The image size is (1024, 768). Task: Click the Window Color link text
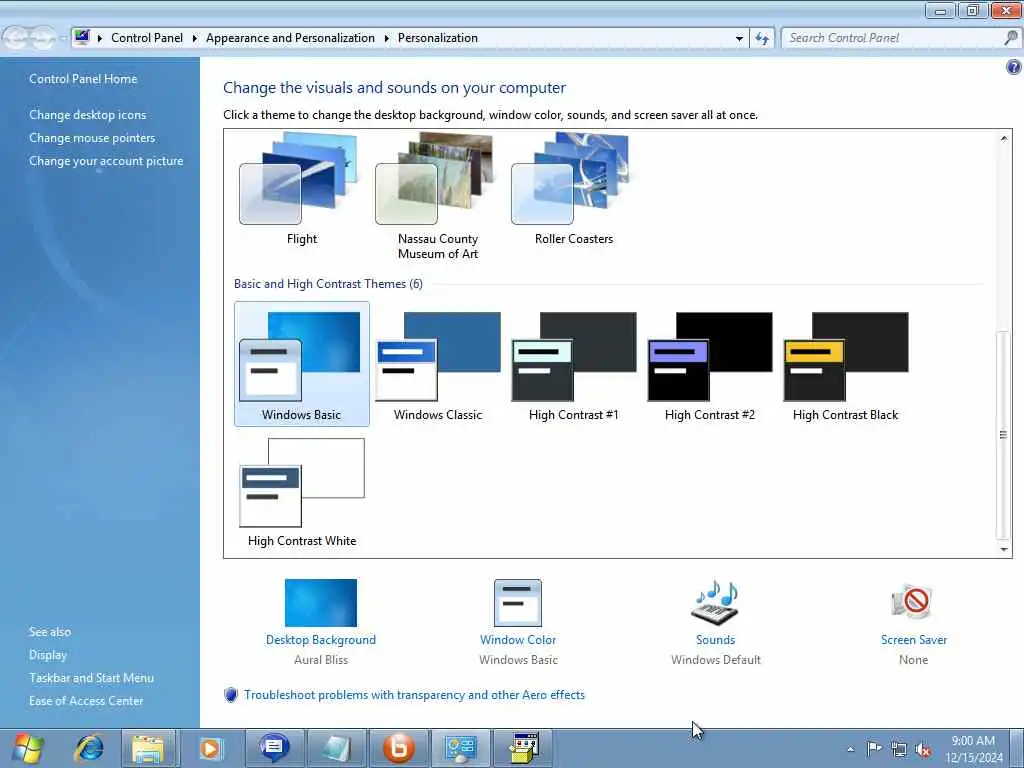pos(518,640)
